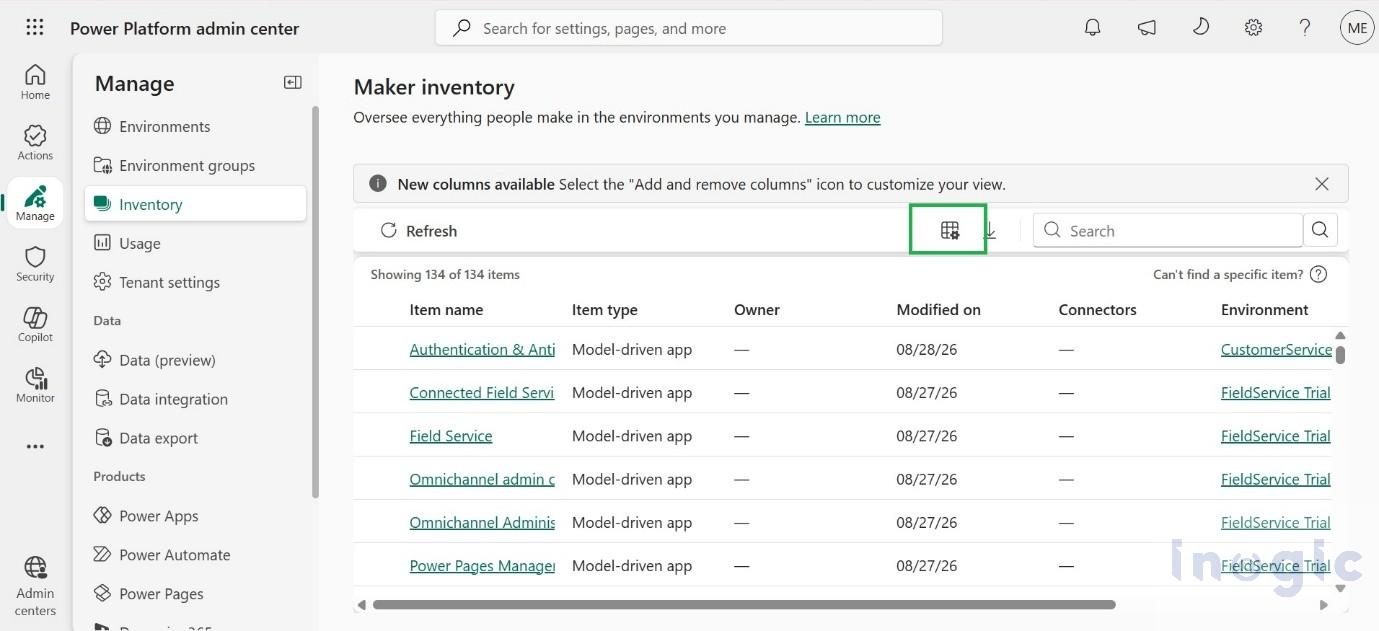Open Actions in the left rail
Viewport: 1379px width, 631px height.
pyautogui.click(x=35, y=143)
